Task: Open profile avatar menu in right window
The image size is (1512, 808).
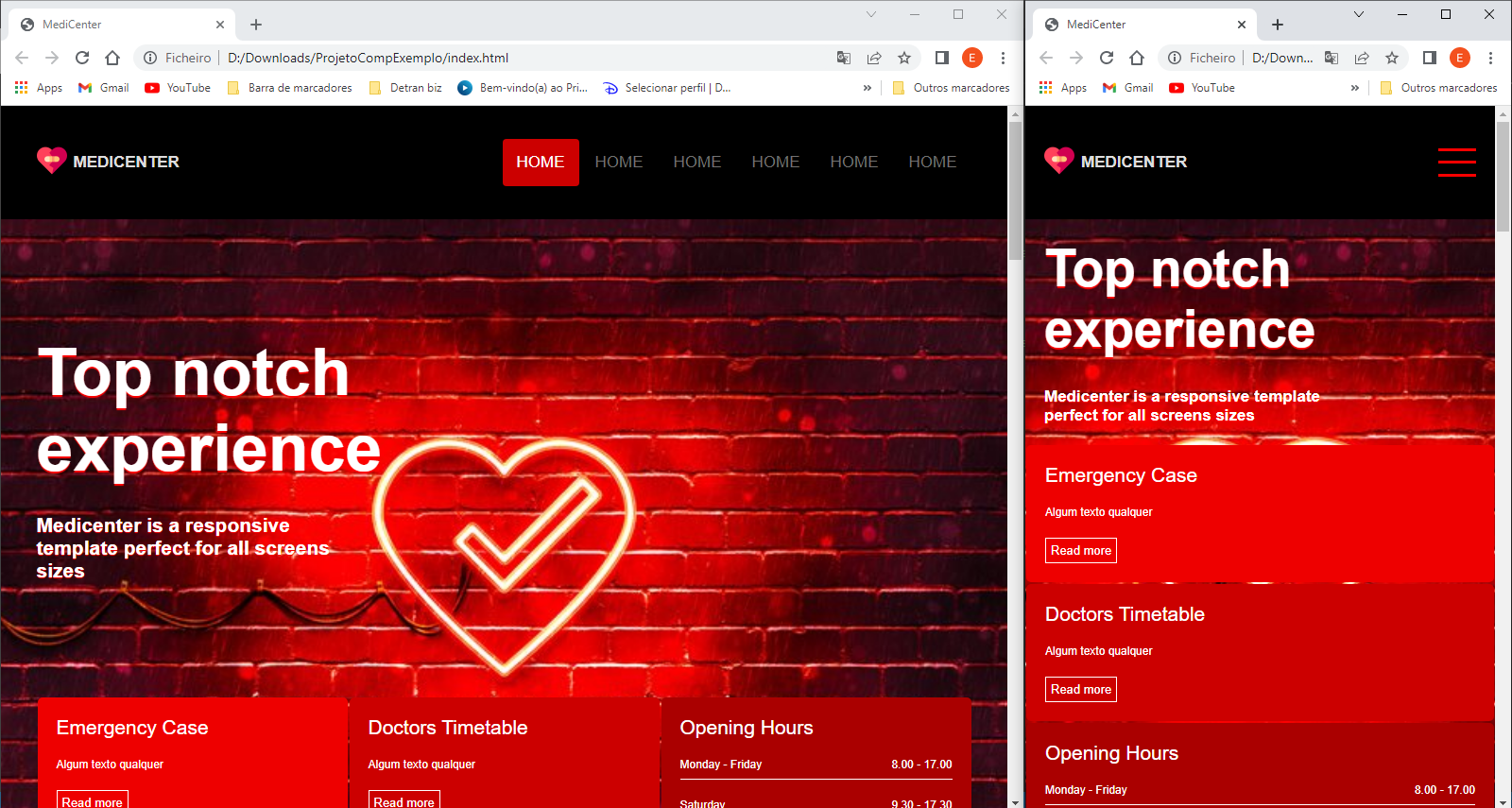Action: (x=1460, y=58)
